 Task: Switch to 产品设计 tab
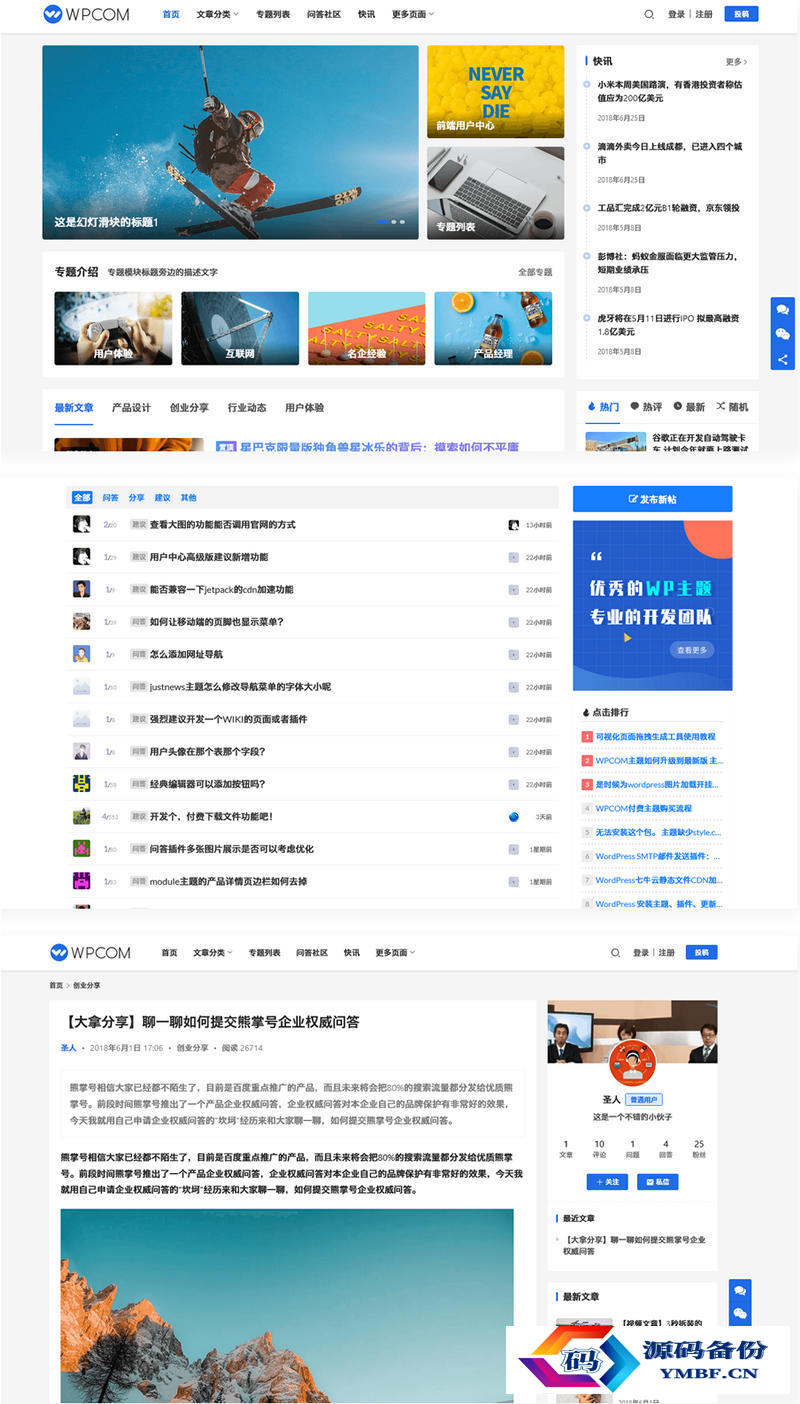(x=131, y=408)
